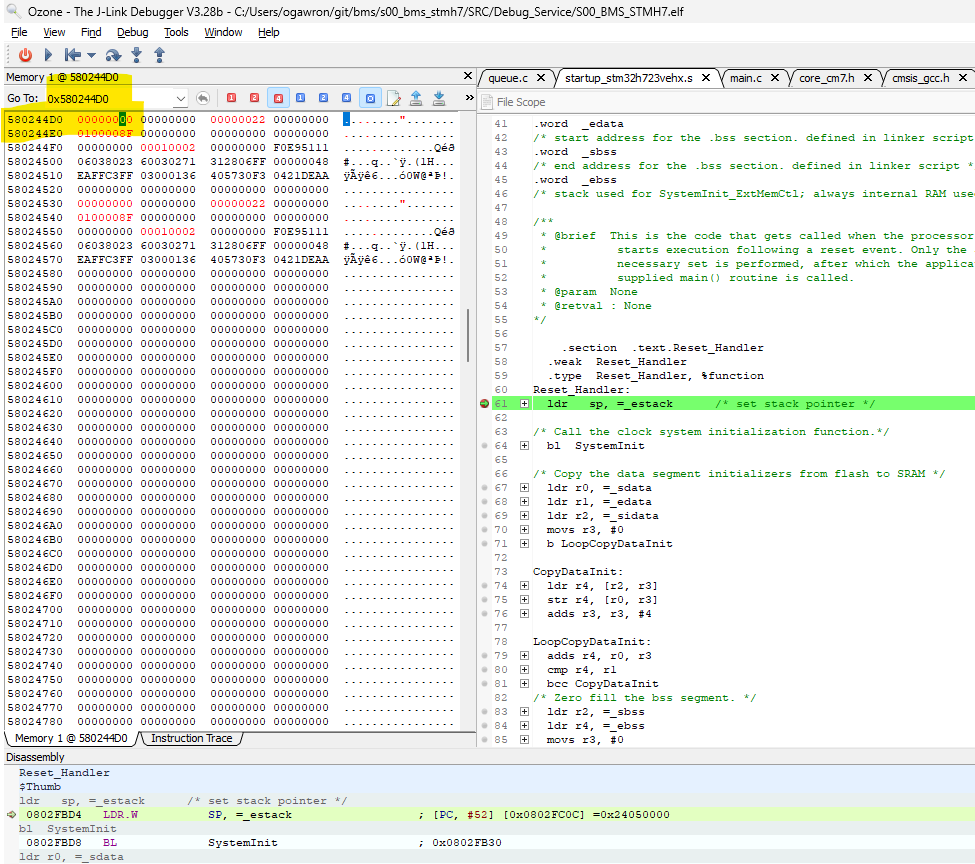The height and width of the screenshot is (864, 975).
Task: Reset the program with the reset arrow icon
Action: pyautogui.click(x=72, y=55)
